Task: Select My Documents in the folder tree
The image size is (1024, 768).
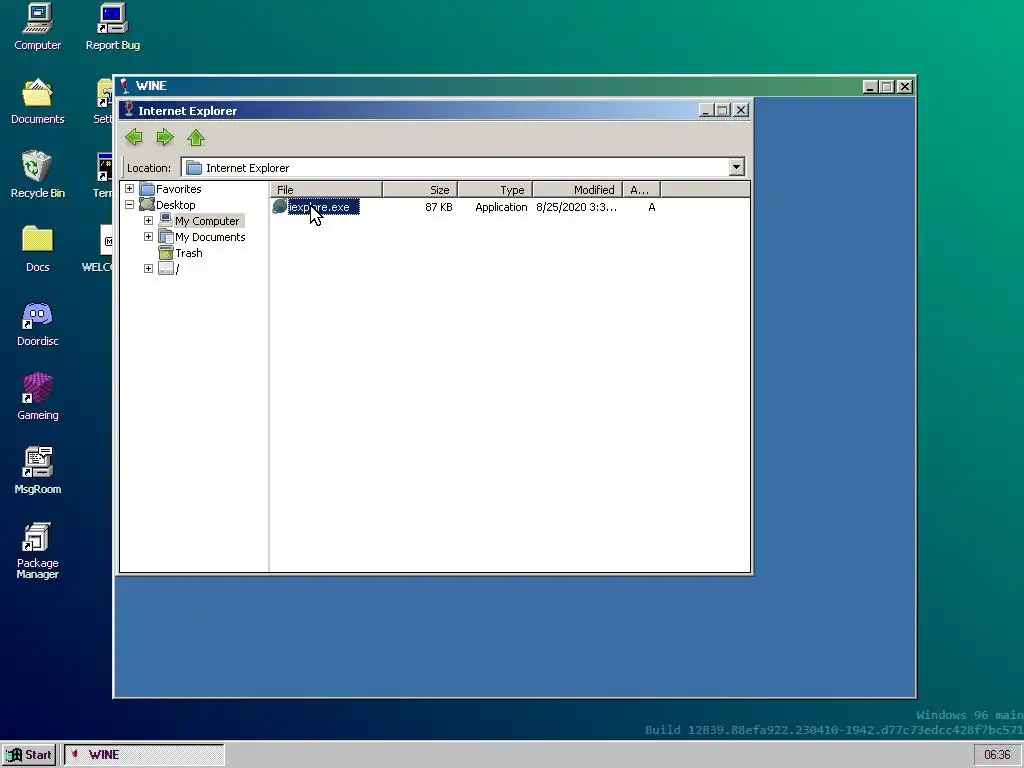Action: click(x=210, y=237)
